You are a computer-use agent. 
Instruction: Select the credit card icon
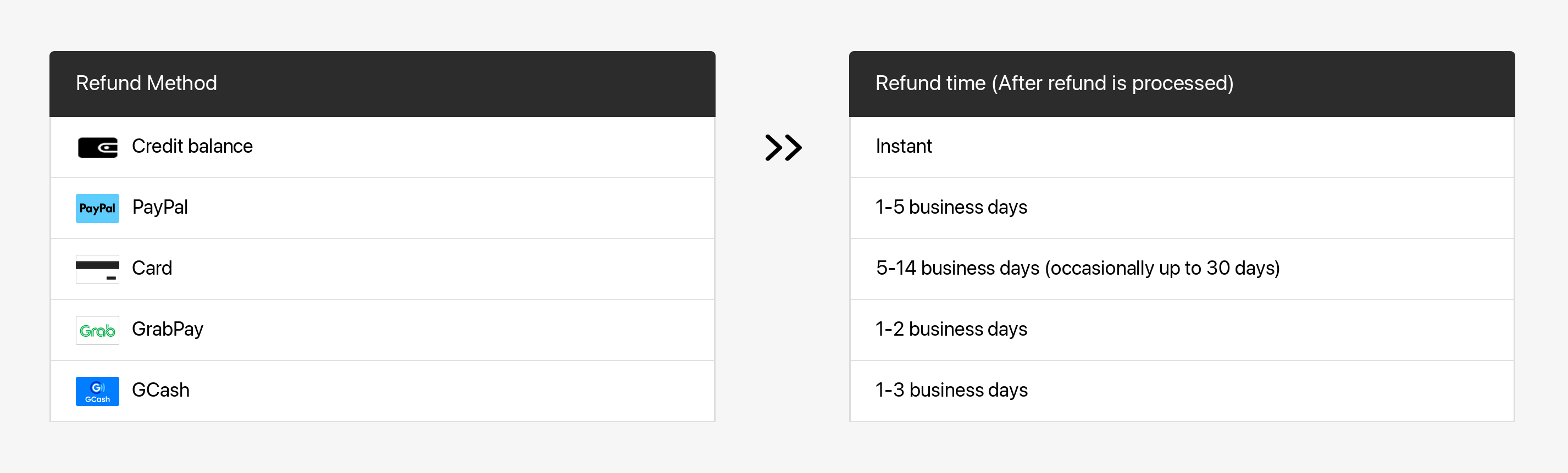[x=97, y=269]
